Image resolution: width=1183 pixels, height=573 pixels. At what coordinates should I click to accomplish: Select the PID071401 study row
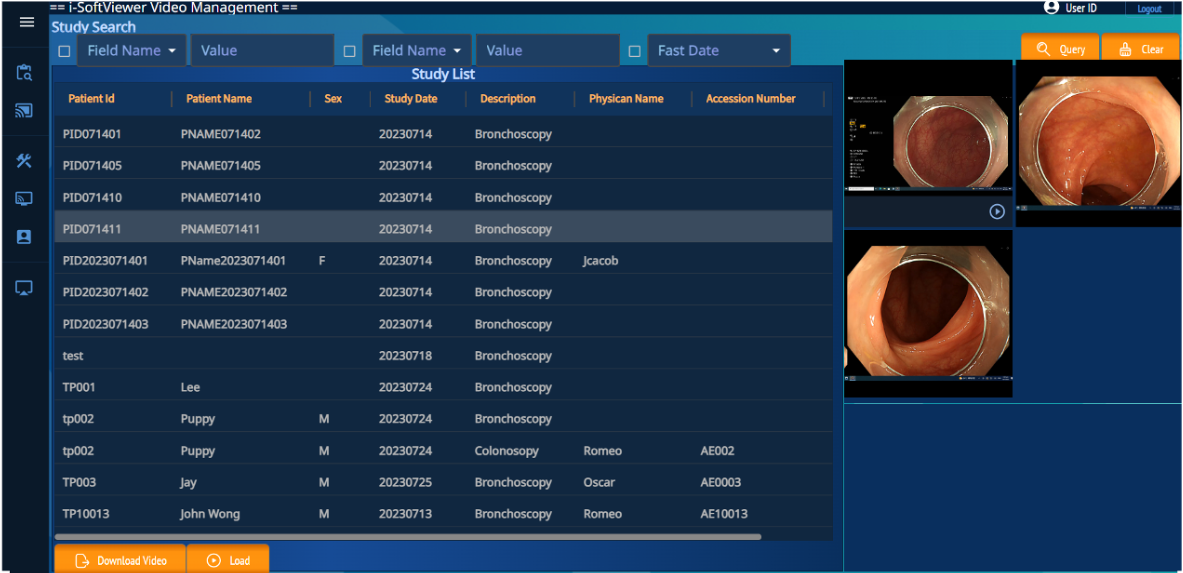(444, 134)
